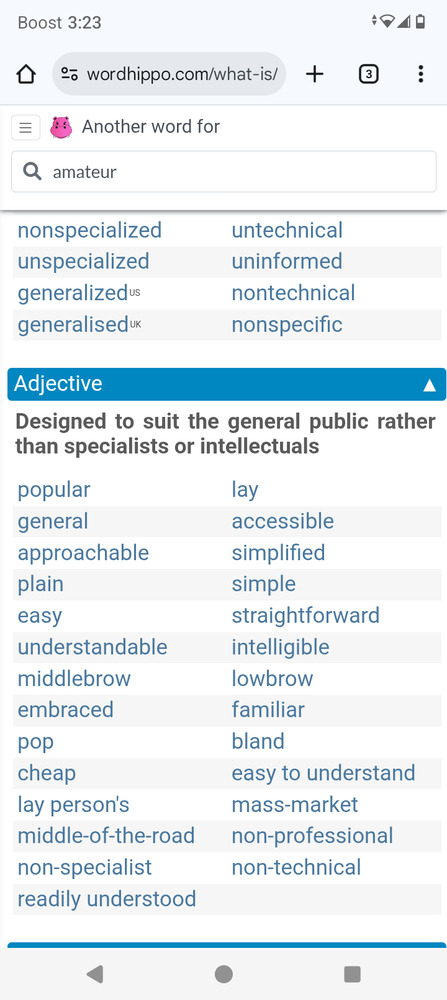
Task: Tap the Android home circle button
Action: [x=224, y=973]
